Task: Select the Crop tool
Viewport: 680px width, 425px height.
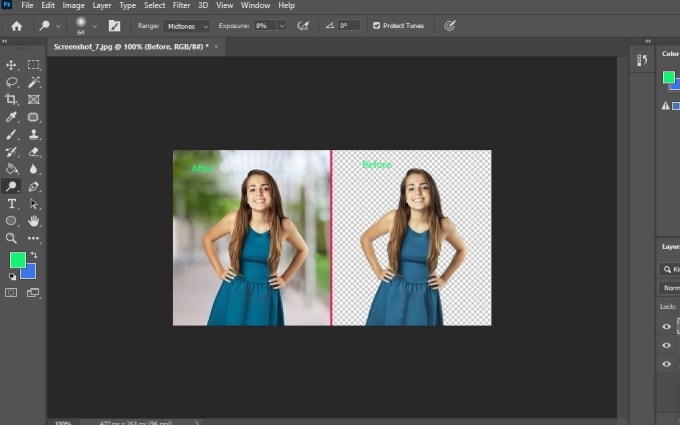Action: point(11,99)
